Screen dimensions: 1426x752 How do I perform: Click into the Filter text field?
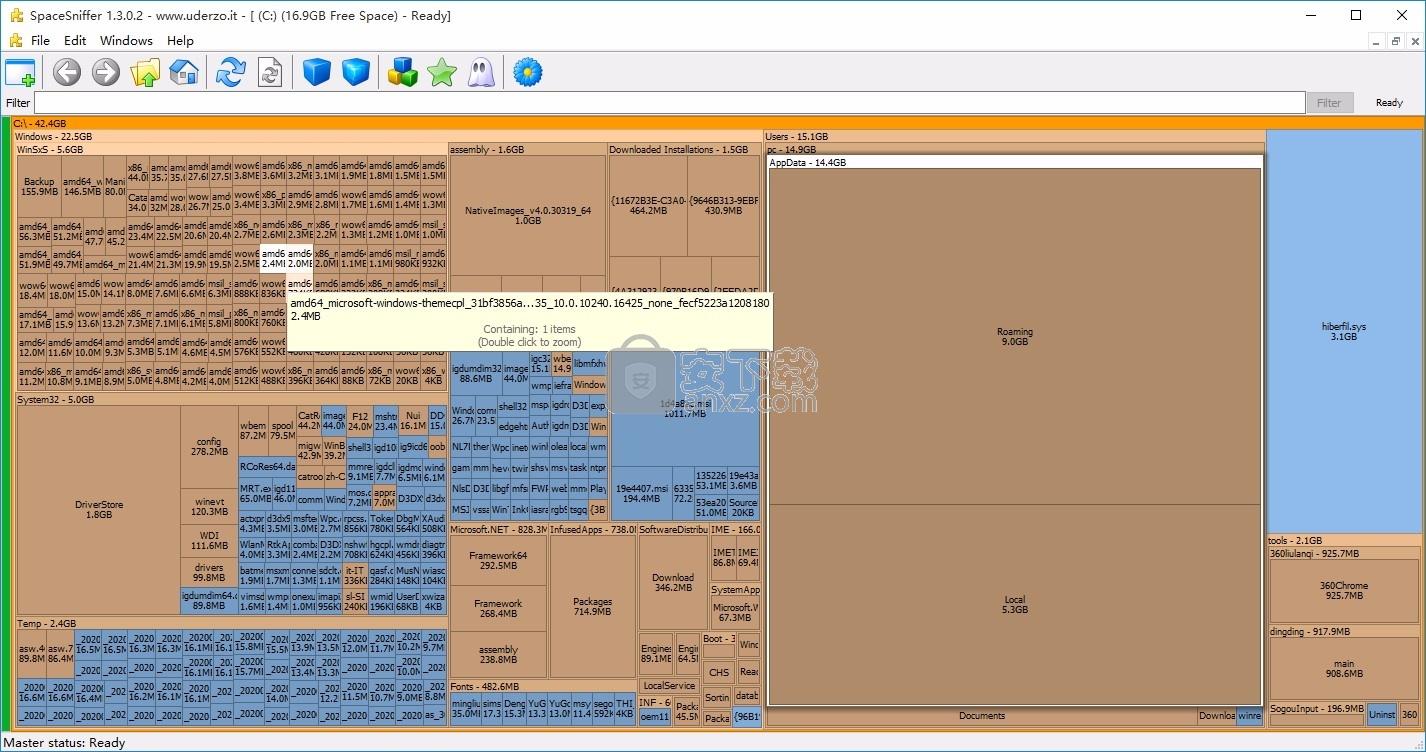[669, 102]
